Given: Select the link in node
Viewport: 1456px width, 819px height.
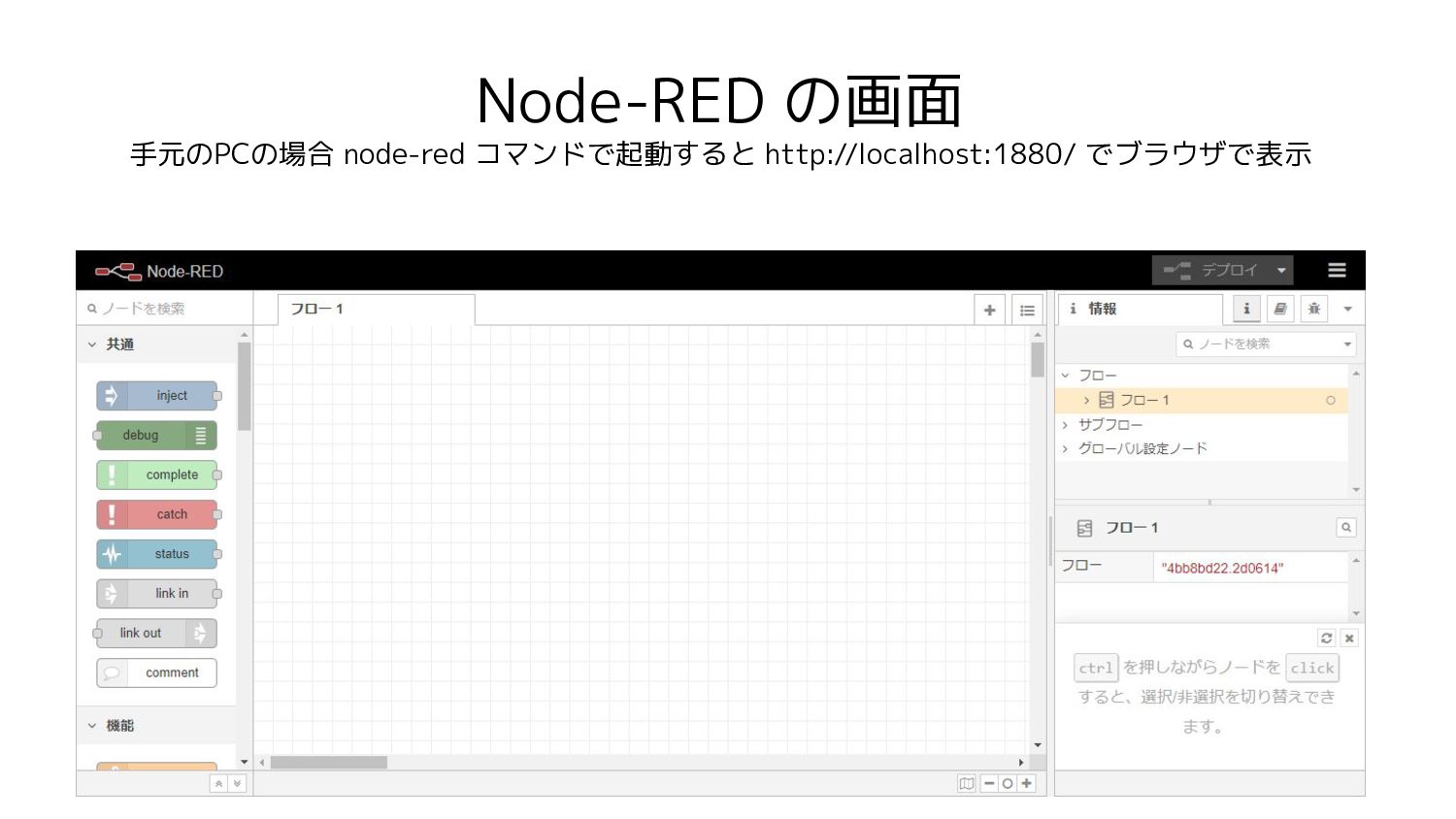Looking at the screenshot, I should point(156,594).
